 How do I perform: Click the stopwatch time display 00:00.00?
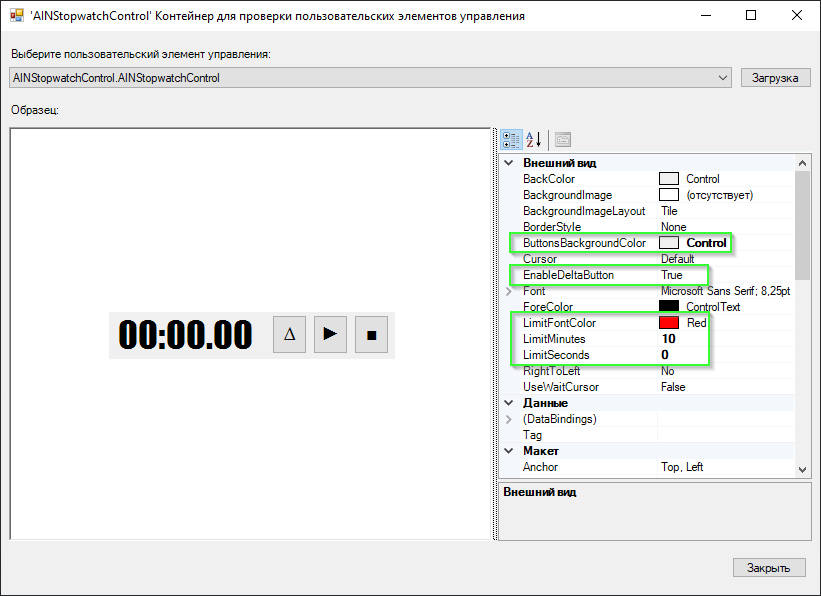(185, 333)
